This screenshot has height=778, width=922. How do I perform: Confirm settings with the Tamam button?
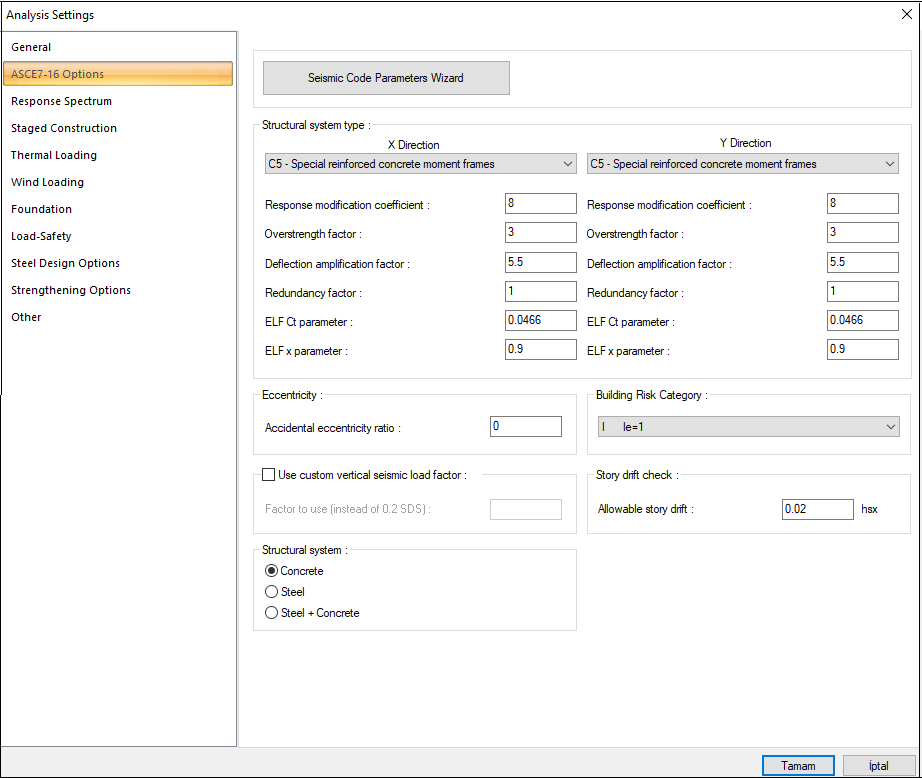click(798, 764)
